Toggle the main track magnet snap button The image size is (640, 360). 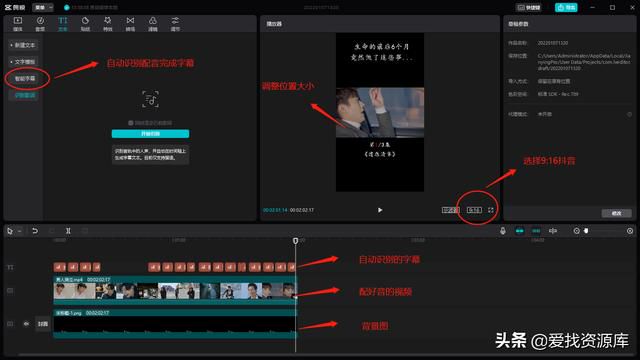coord(520,231)
